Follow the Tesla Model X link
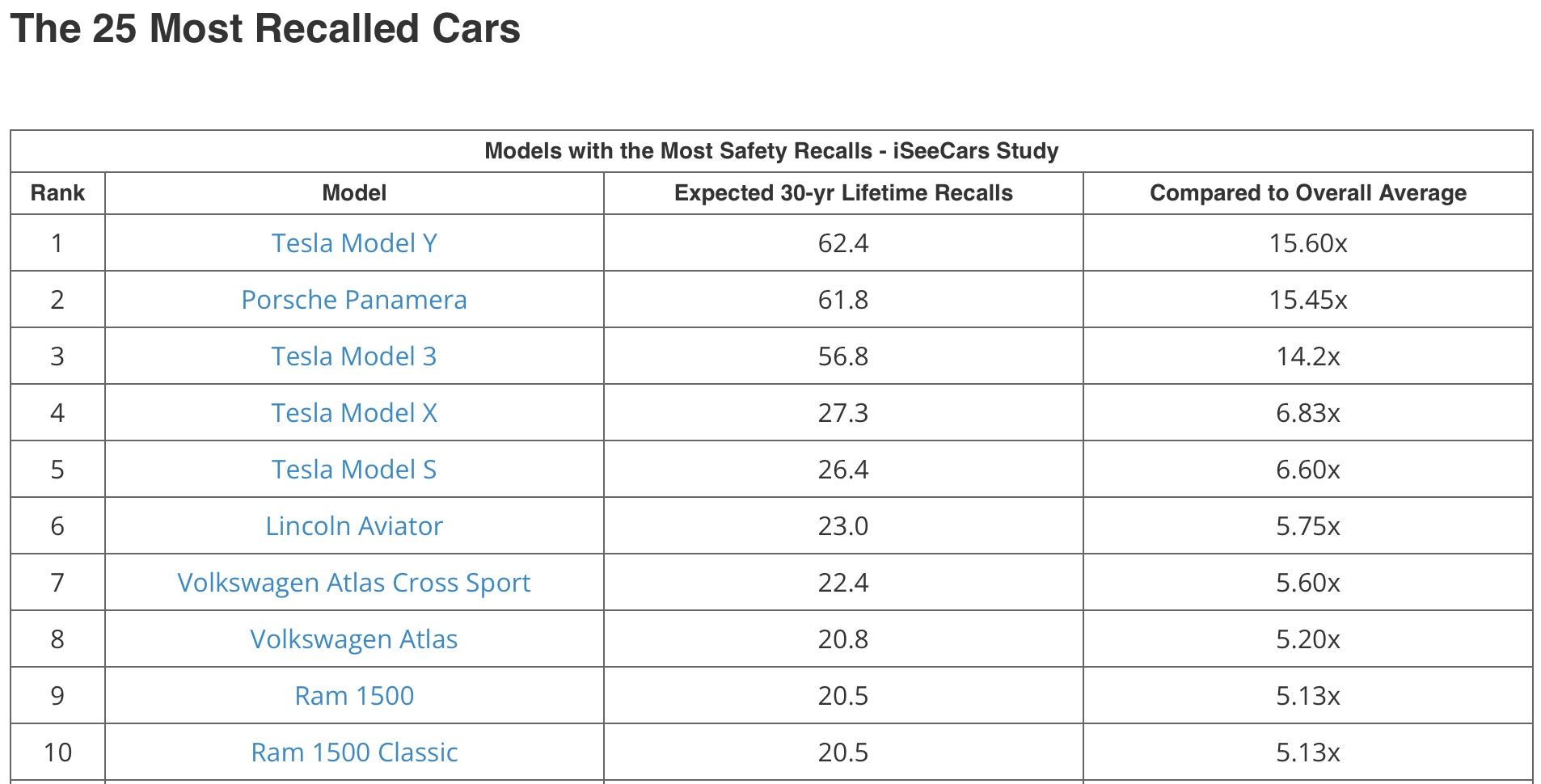The height and width of the screenshot is (784, 1541). coord(354,413)
